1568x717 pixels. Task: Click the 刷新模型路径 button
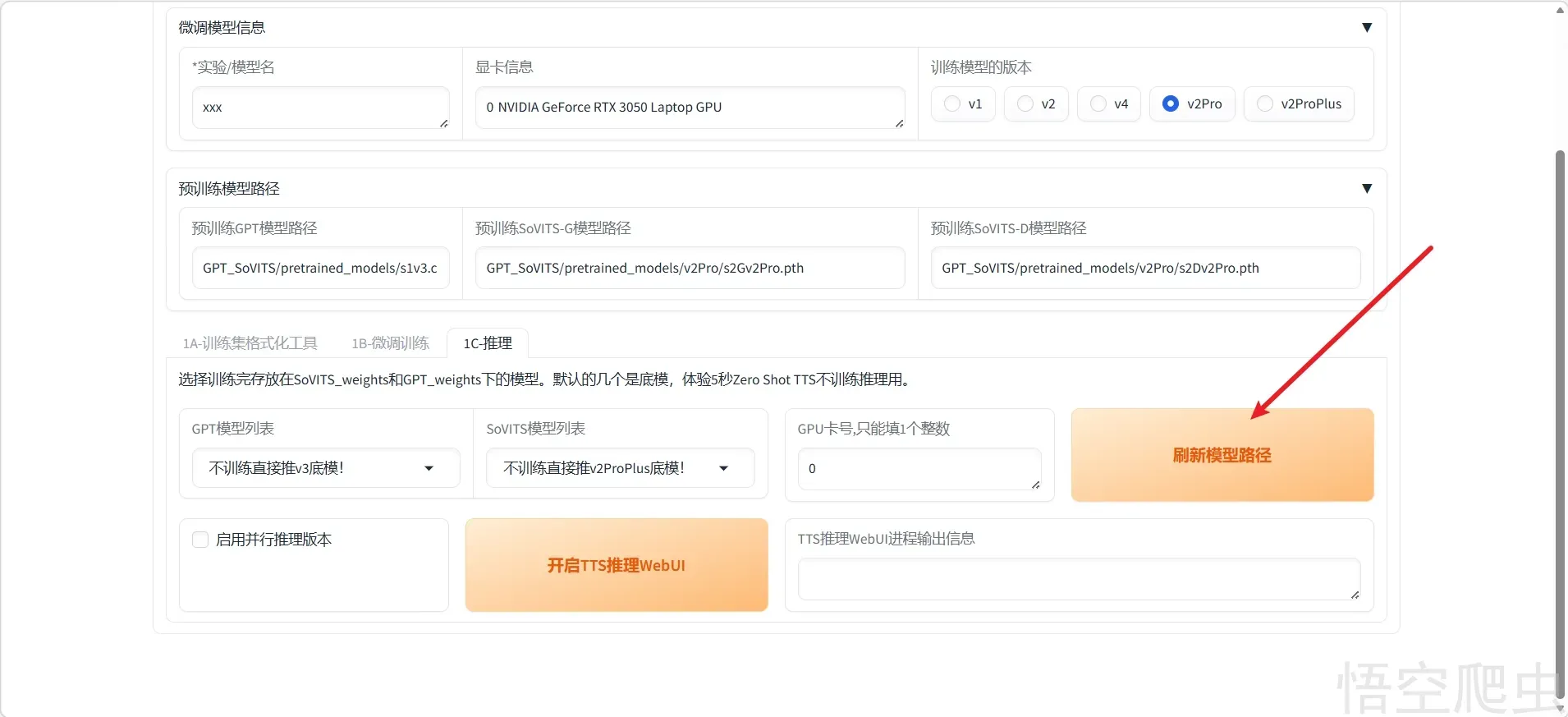point(1222,455)
